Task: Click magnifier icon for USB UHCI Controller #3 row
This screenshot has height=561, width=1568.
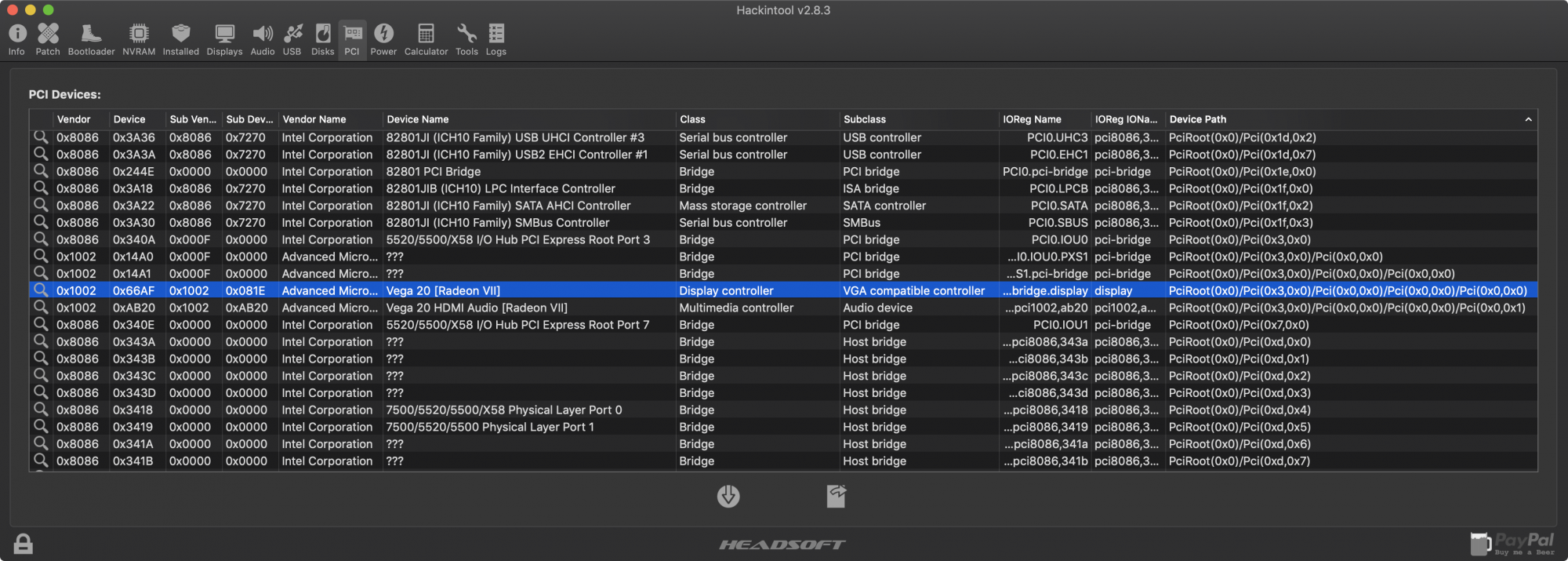Action: (x=41, y=137)
